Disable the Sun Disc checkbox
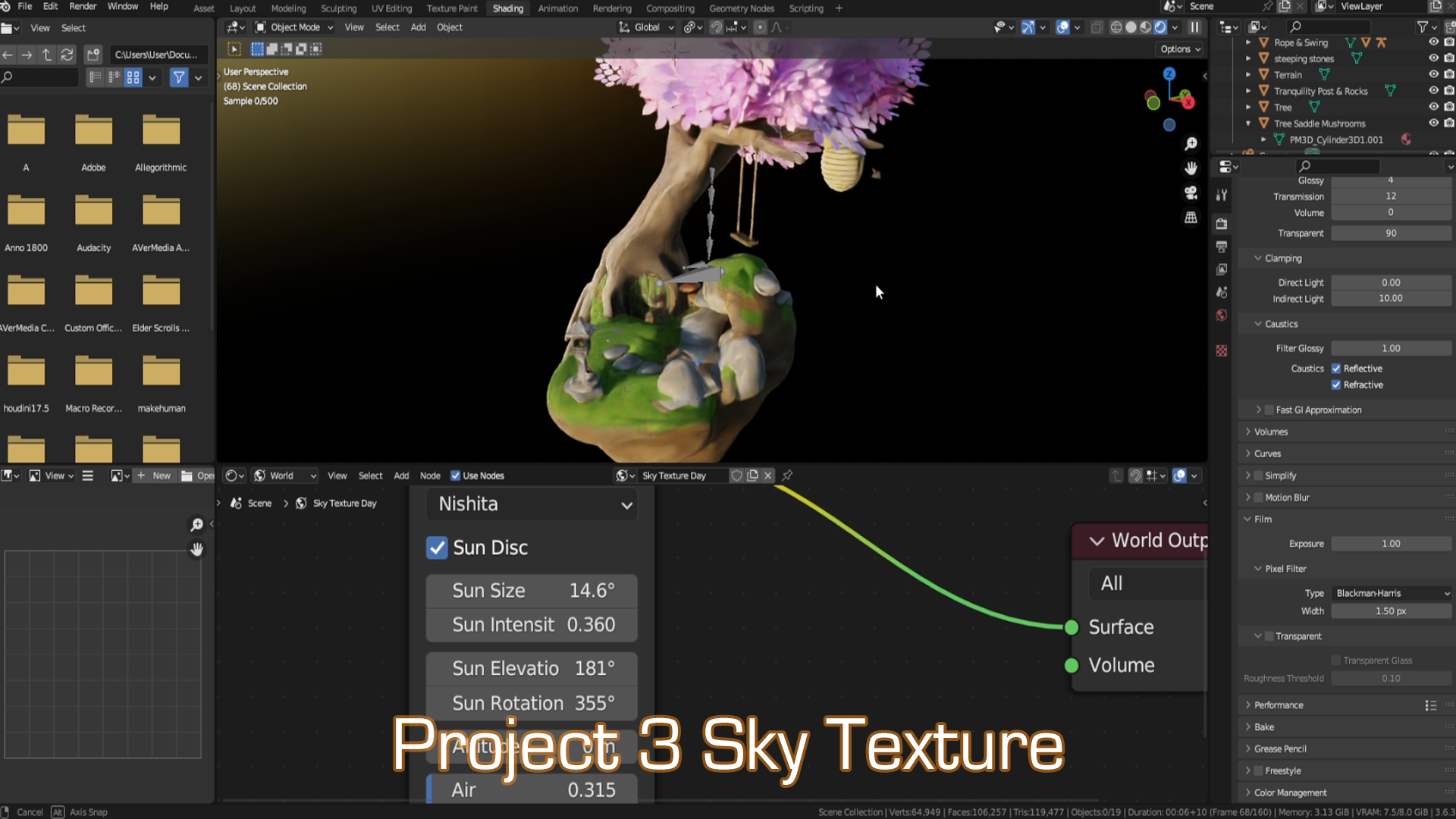This screenshot has height=819, width=1456. 437,548
